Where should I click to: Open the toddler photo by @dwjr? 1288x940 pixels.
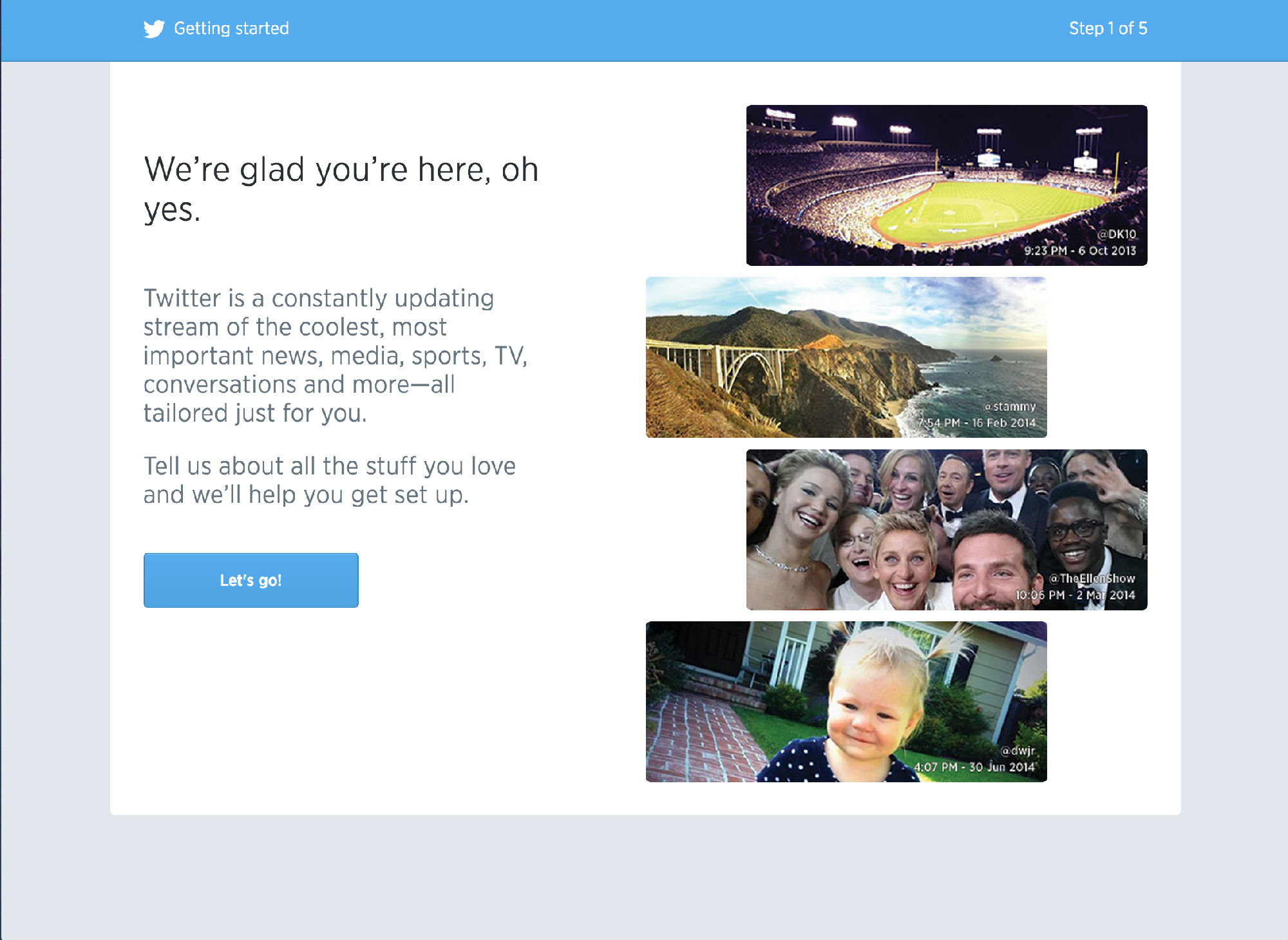(x=846, y=702)
